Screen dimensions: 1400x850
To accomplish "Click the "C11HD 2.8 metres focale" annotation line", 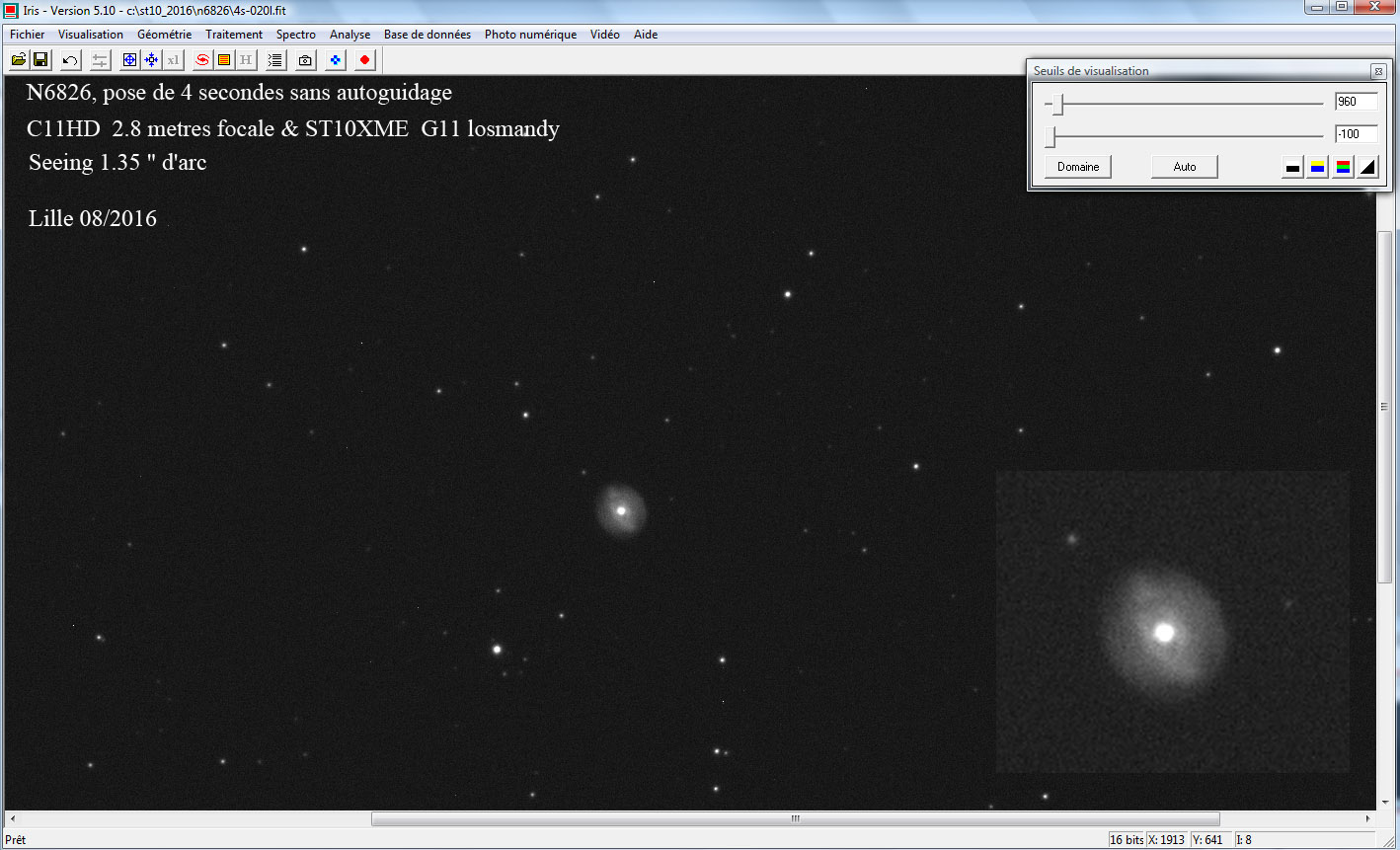I will click(293, 129).
